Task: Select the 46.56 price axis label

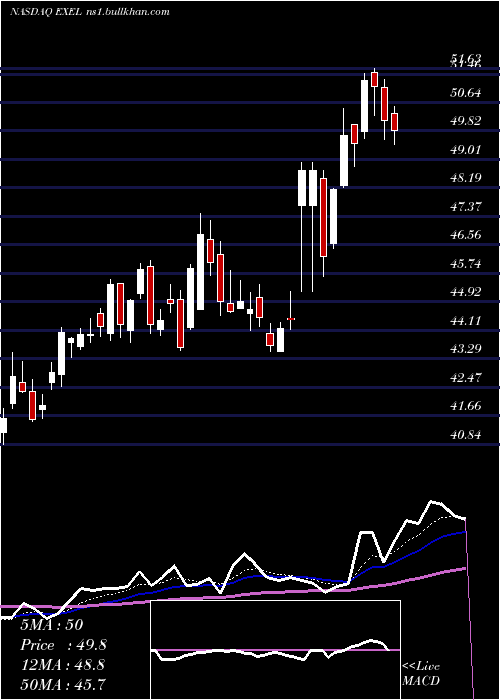Action: point(466,234)
